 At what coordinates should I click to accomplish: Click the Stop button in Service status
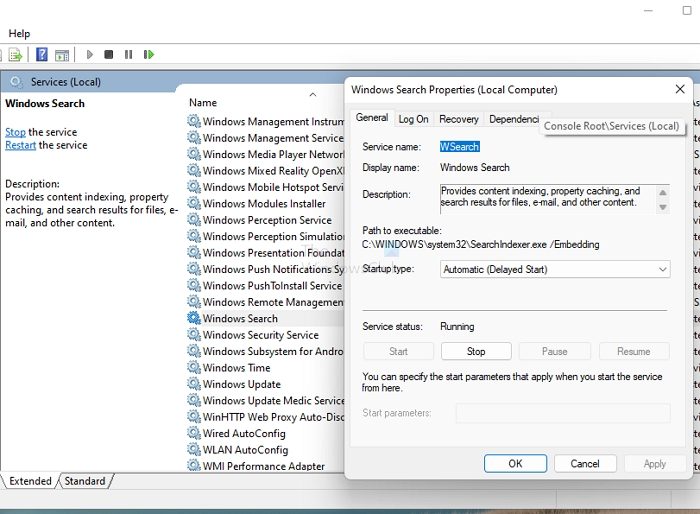coord(476,351)
